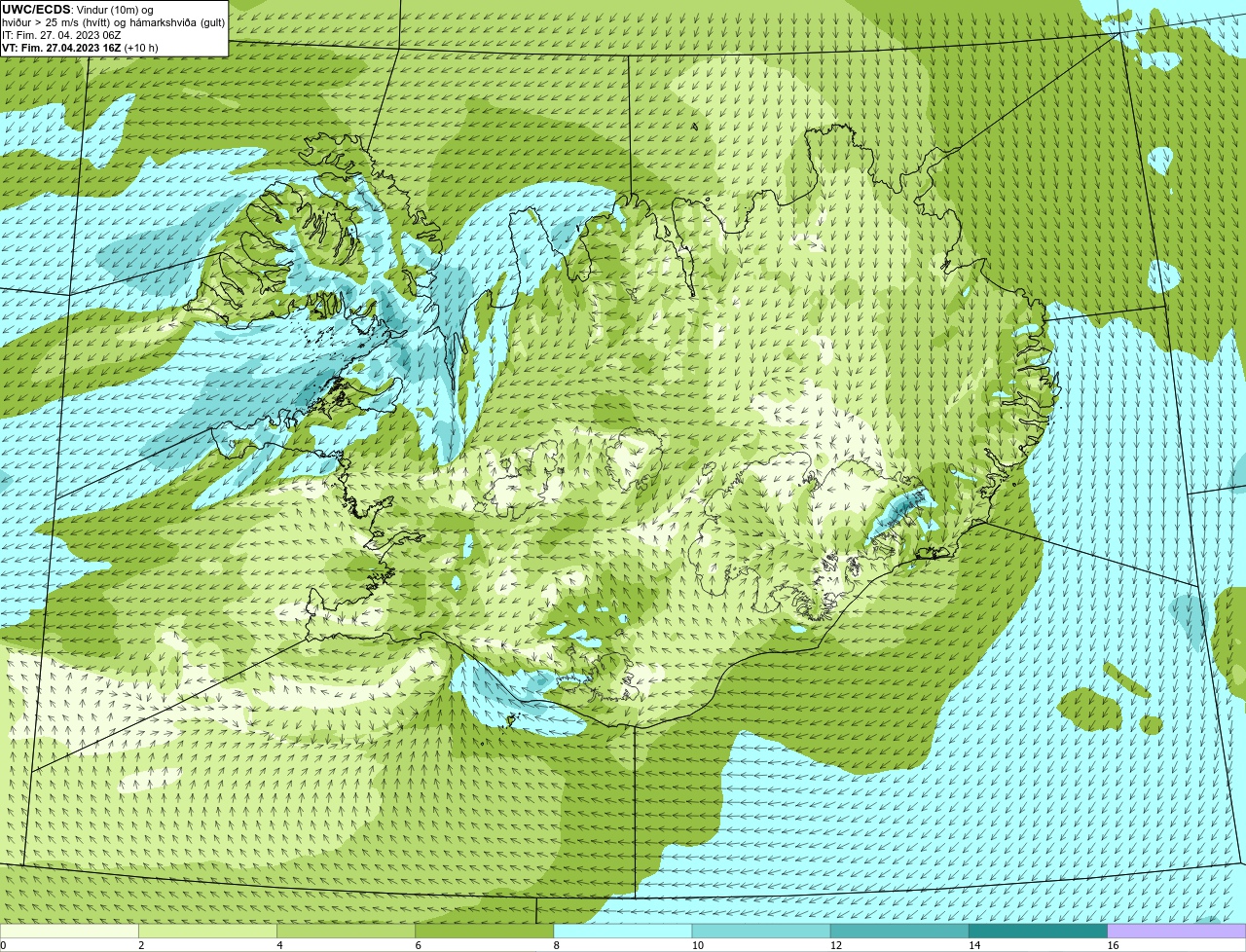Image resolution: width=1246 pixels, height=952 pixels.
Task: Click the '0' label on the color scale
Action: point(3,945)
